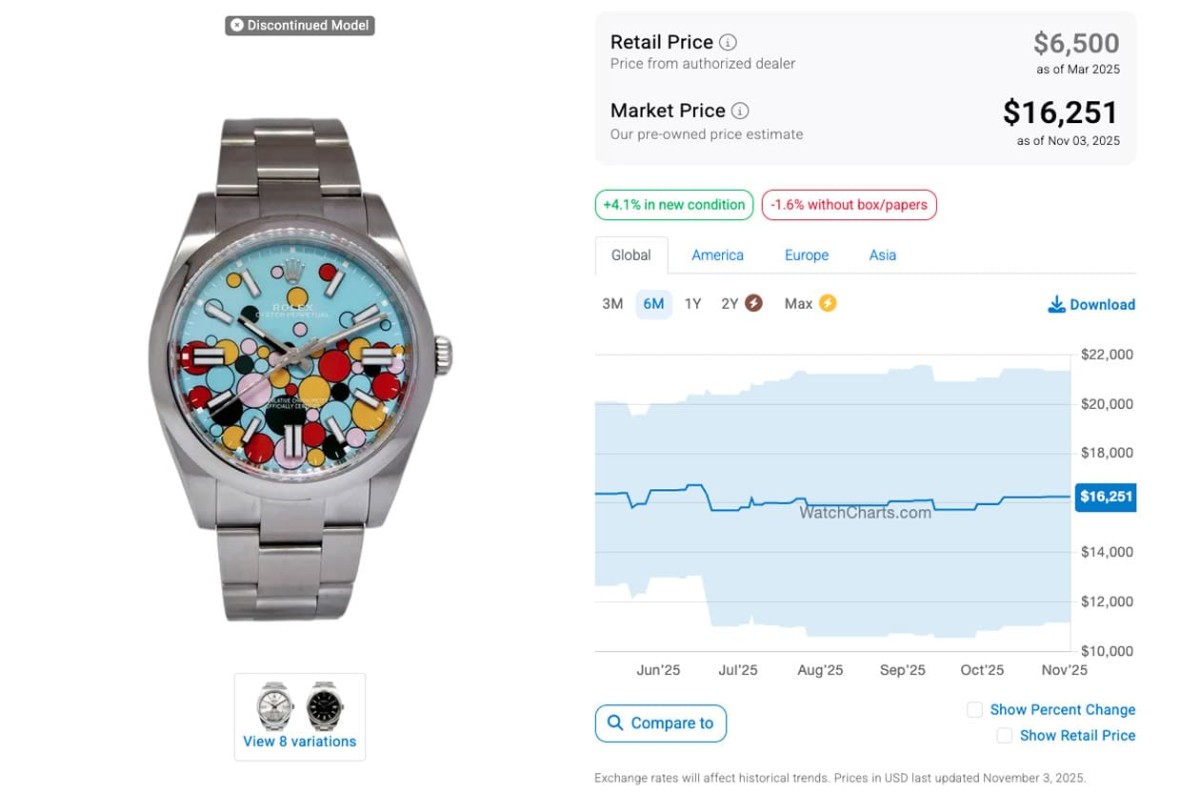This screenshot has width=1200, height=794.
Task: Click the yellow lightning badge beside Max
Action: pos(827,303)
